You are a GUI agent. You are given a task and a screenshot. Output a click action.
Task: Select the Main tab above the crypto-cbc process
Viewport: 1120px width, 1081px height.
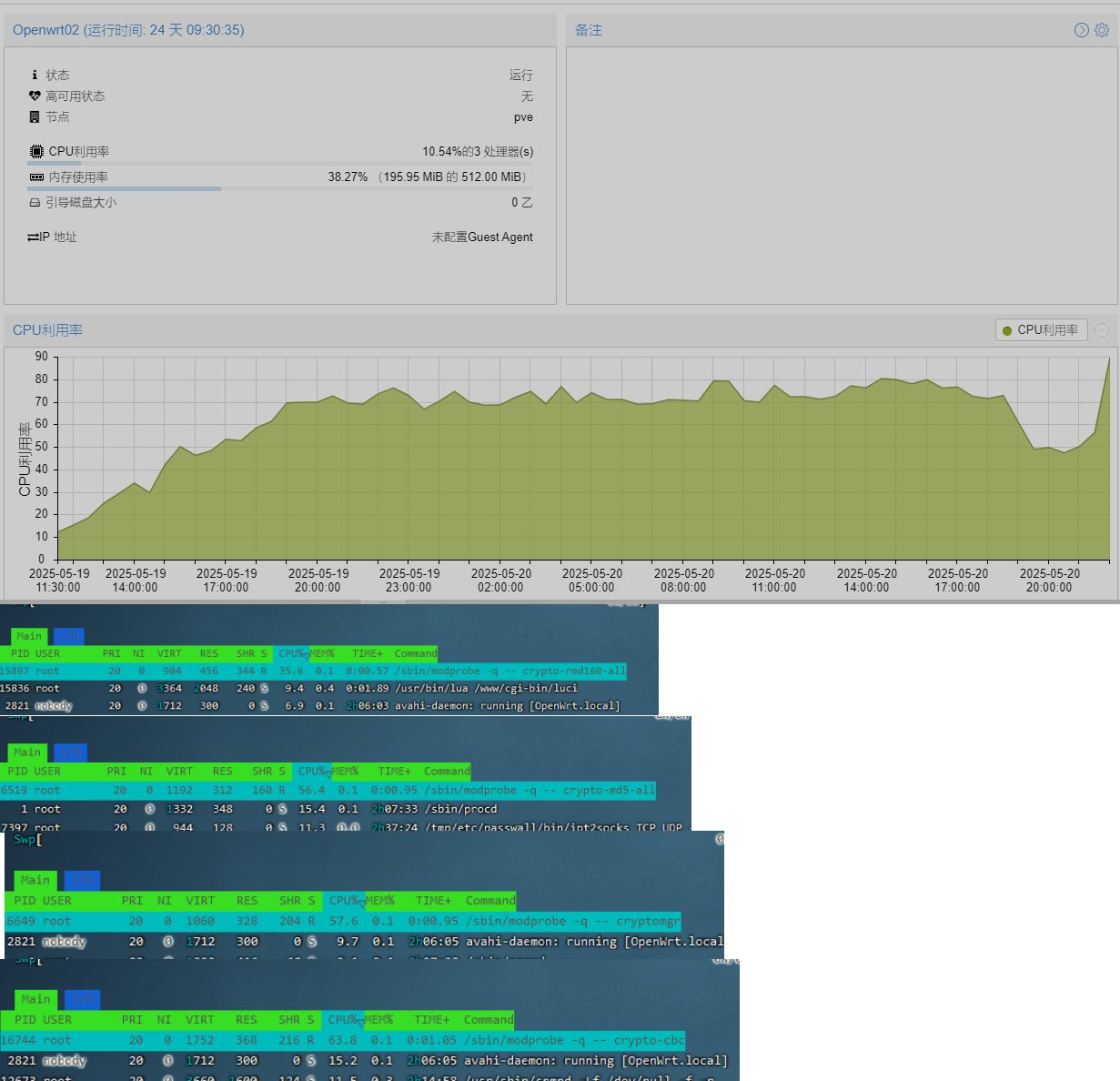35,999
